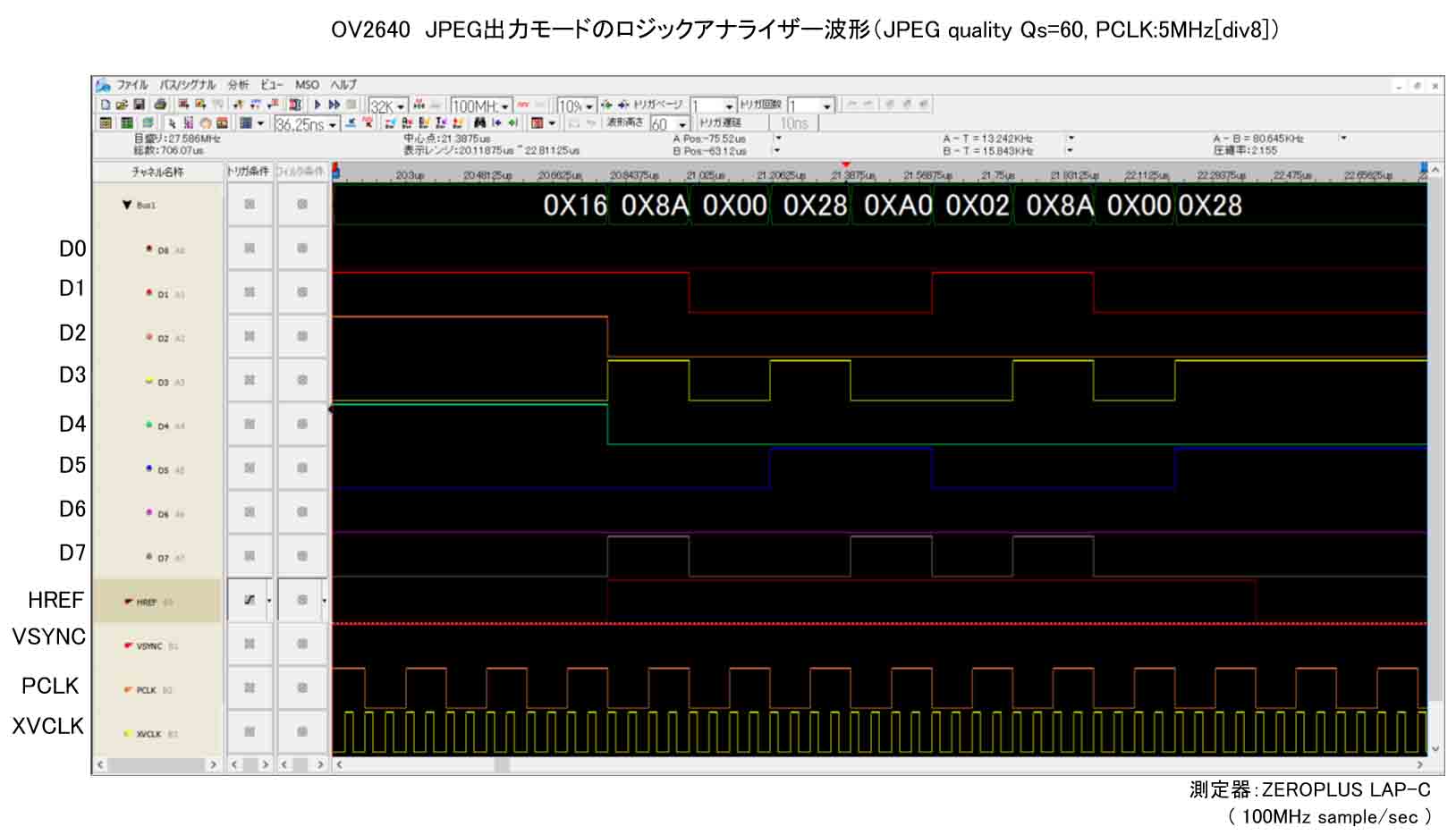Viewport: 1456px width, 835px height.
Task: Click the トリガ条件 column header
Action: (248, 172)
